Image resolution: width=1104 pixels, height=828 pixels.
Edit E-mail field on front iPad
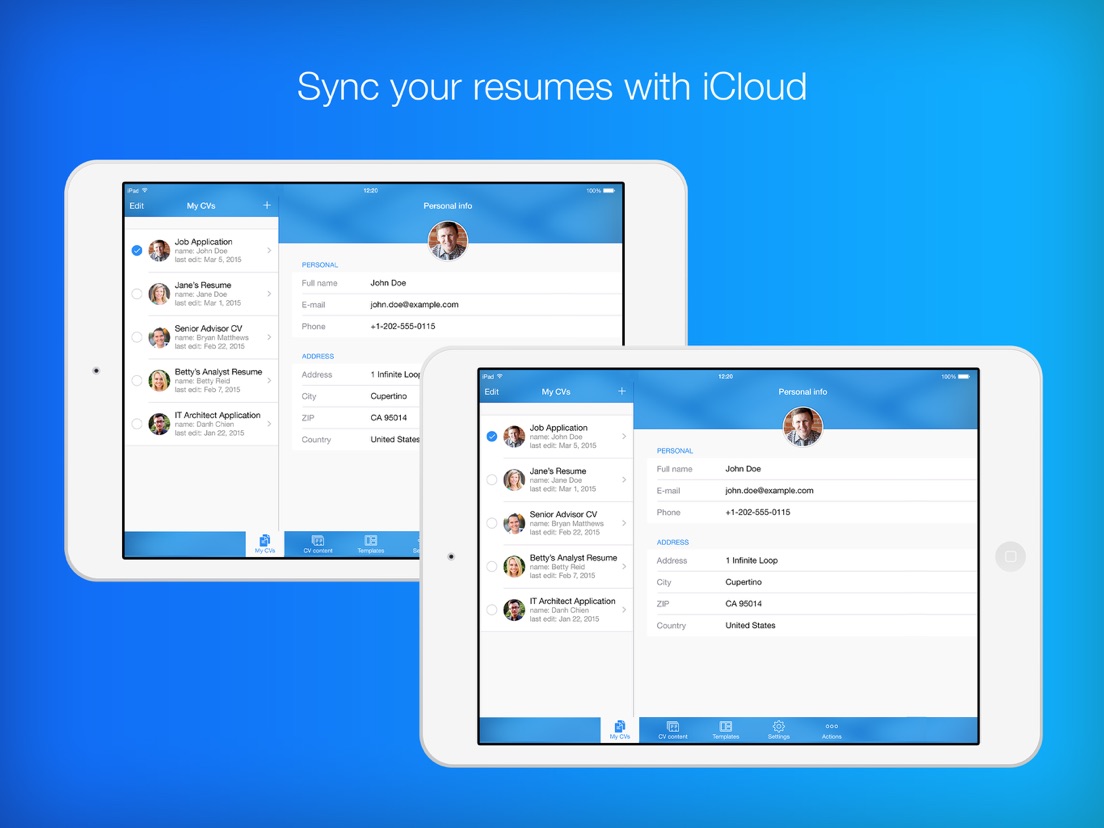point(812,491)
